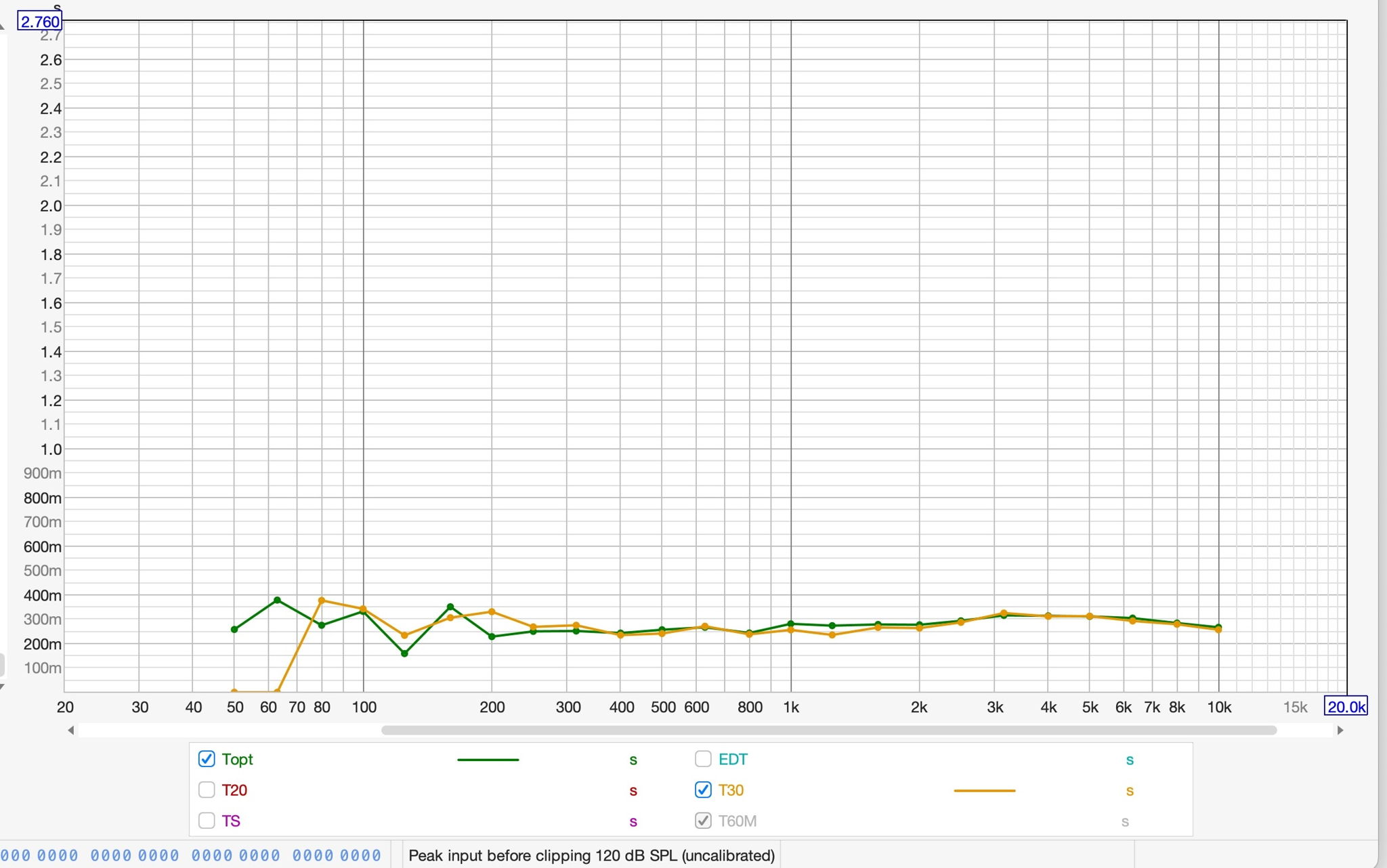Uncheck the T30 trace checkbox
1387x868 pixels.
click(x=703, y=790)
